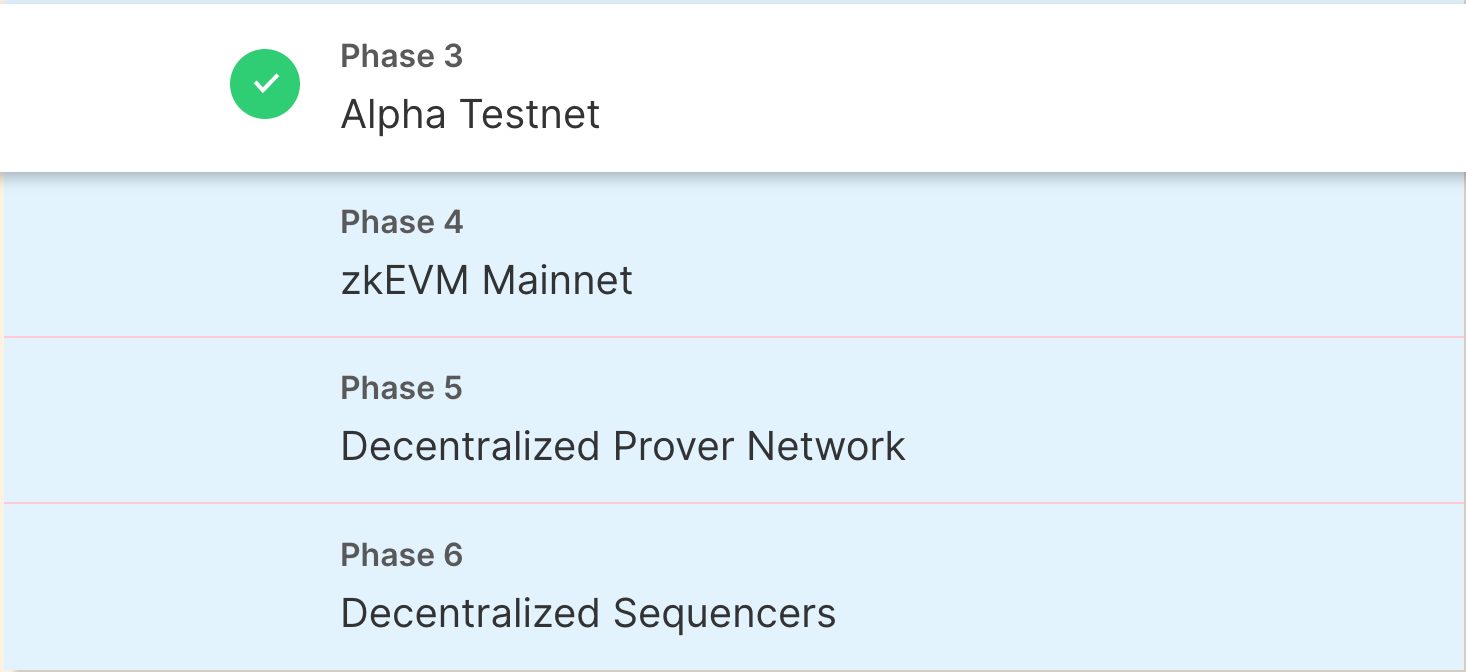Image resolution: width=1466 pixels, height=672 pixels.
Task: Open the Decentralized Prover Network title
Action: 622,446
